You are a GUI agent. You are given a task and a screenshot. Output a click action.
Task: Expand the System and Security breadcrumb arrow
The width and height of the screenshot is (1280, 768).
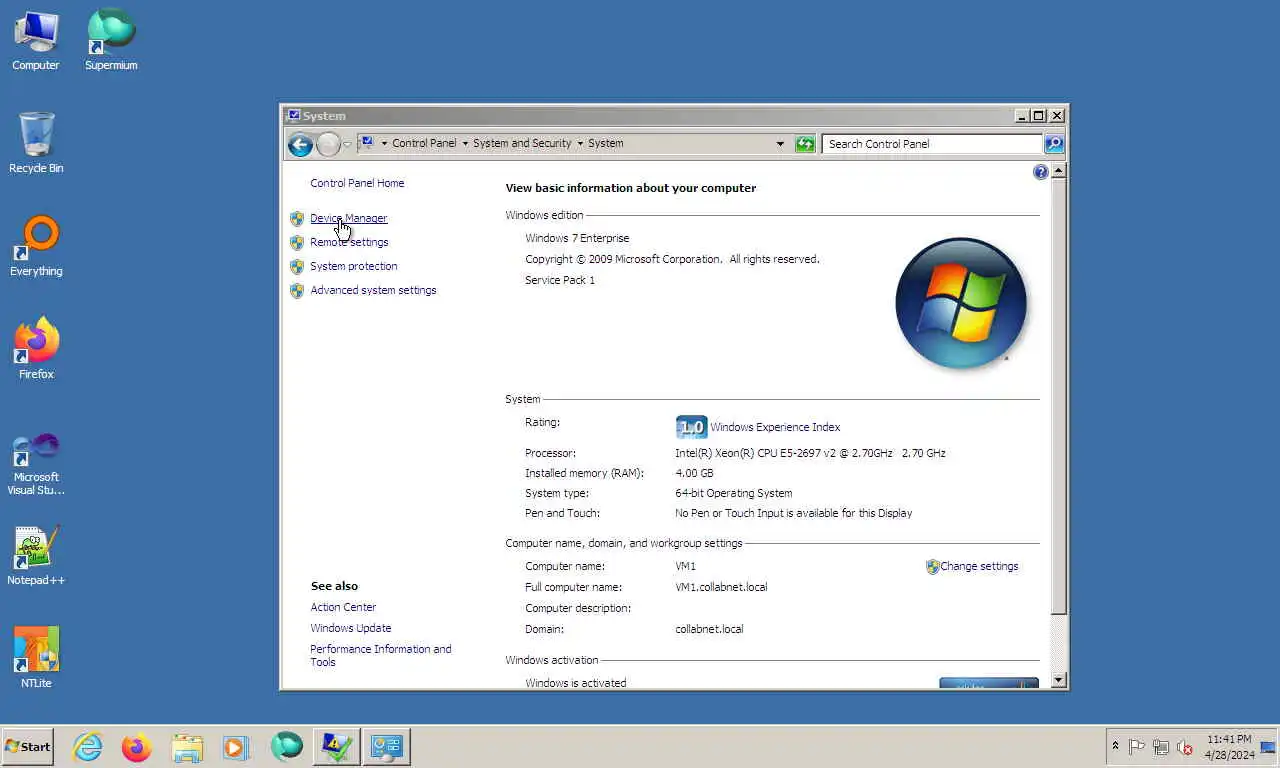[x=580, y=144]
